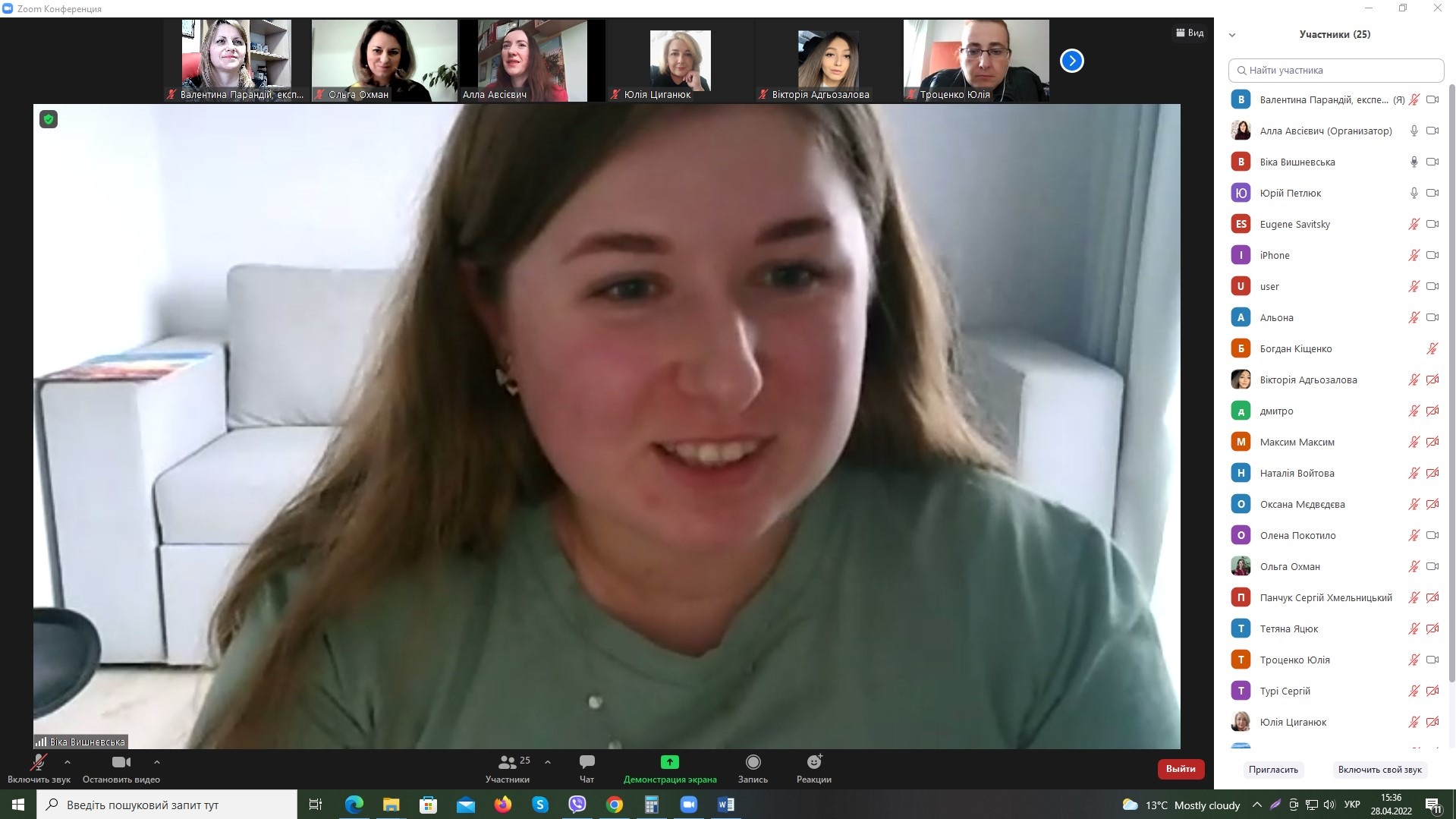The image size is (1456, 819).
Task: Select Алла Авсієвич in participants list
Action: [x=1325, y=131]
